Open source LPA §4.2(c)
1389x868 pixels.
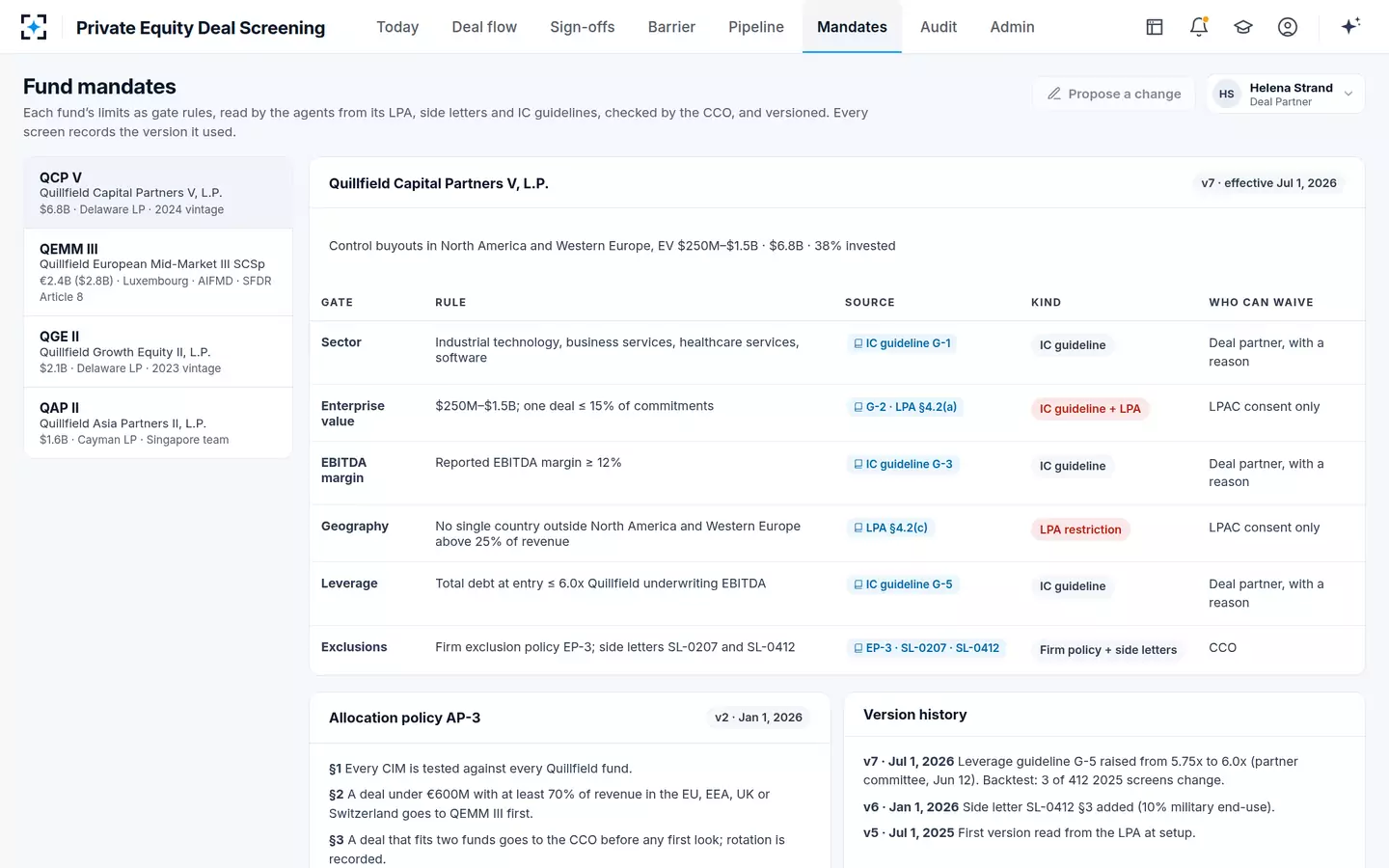(890, 528)
